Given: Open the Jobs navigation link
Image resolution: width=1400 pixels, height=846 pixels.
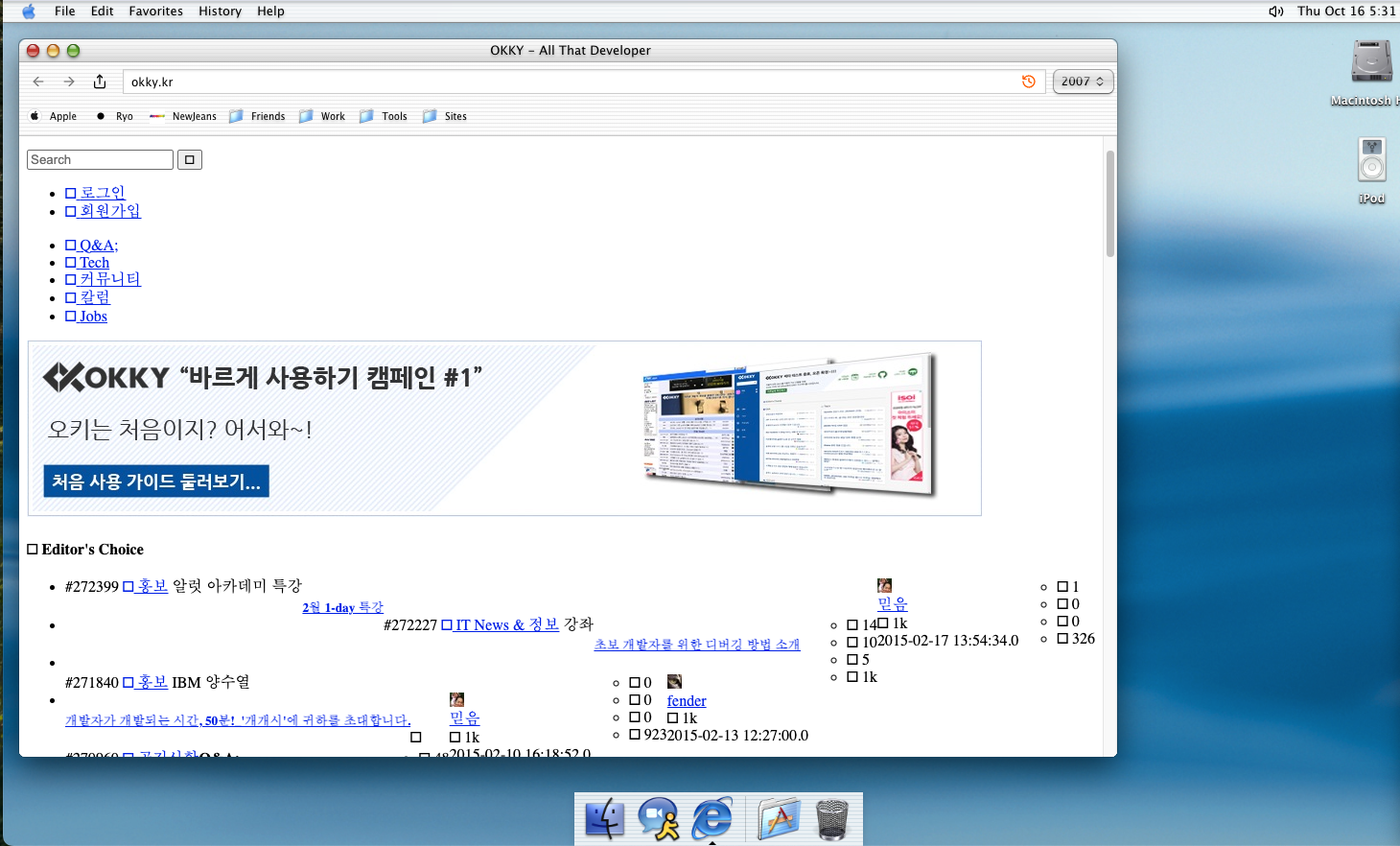Looking at the screenshot, I should (x=86, y=317).
